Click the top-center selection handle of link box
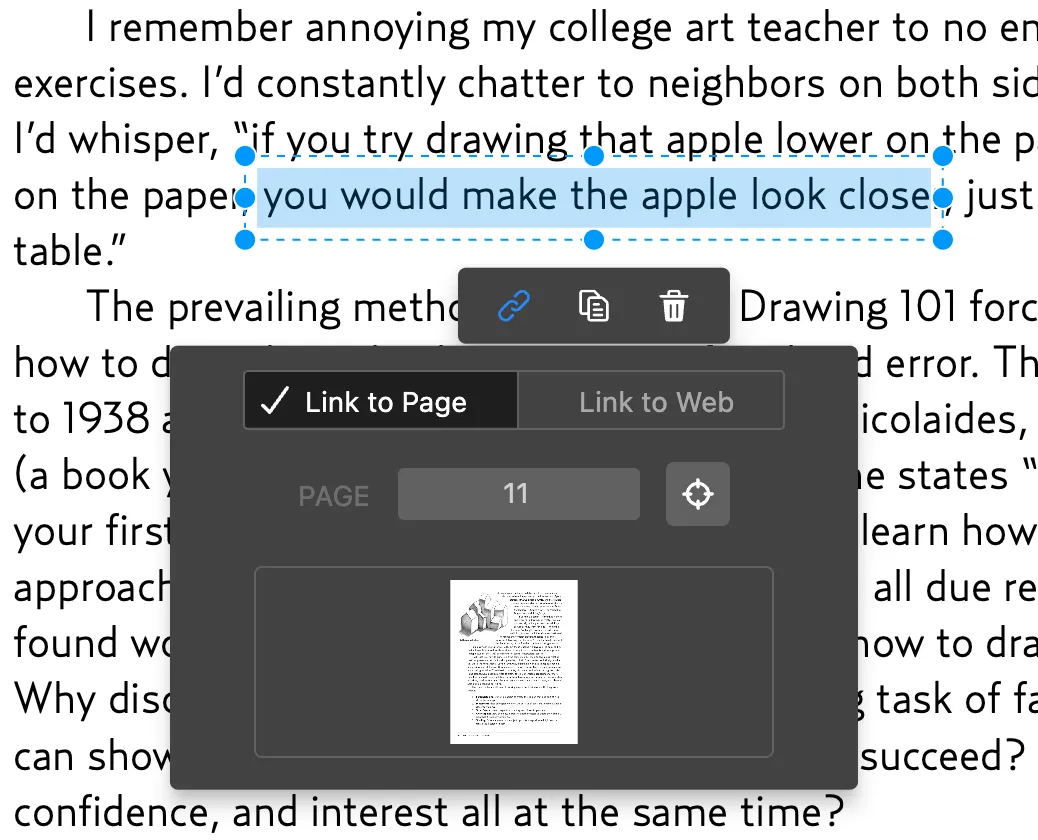This screenshot has height=840, width=1038. 594,156
